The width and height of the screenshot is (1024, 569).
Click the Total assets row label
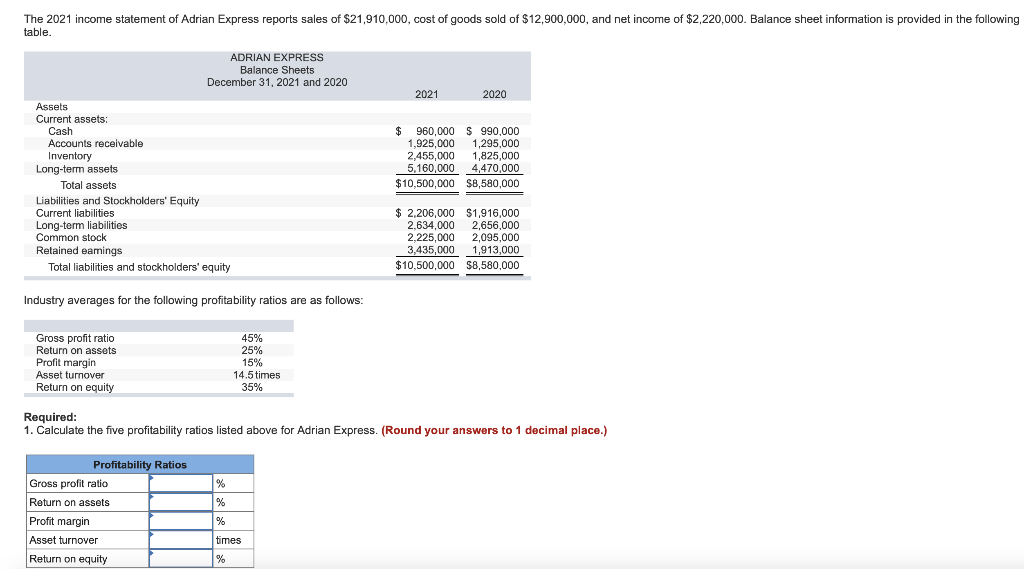[88, 186]
